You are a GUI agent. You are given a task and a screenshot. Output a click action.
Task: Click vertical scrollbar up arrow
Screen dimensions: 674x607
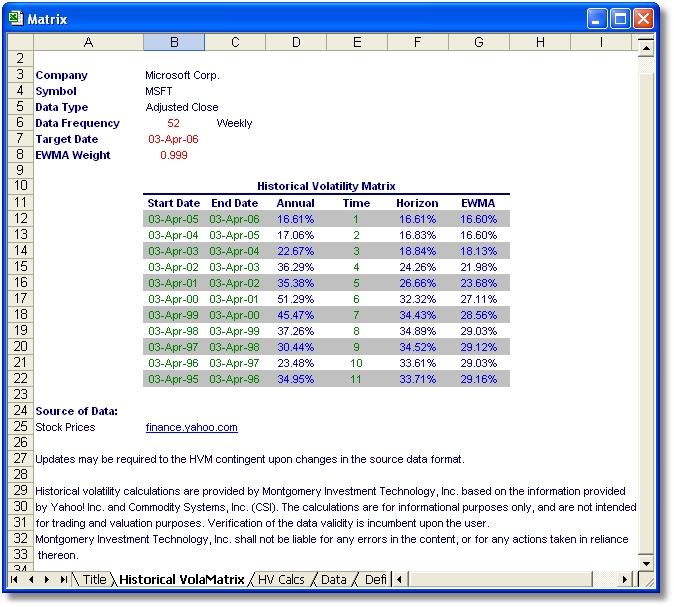click(646, 48)
